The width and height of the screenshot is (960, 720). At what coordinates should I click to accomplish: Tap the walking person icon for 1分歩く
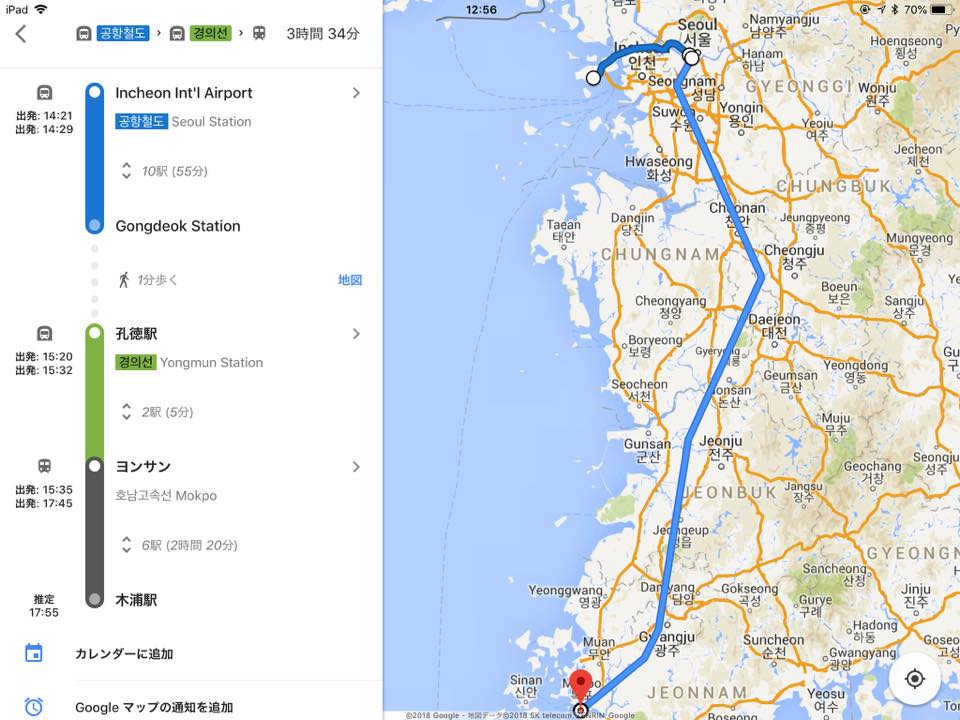(x=124, y=280)
